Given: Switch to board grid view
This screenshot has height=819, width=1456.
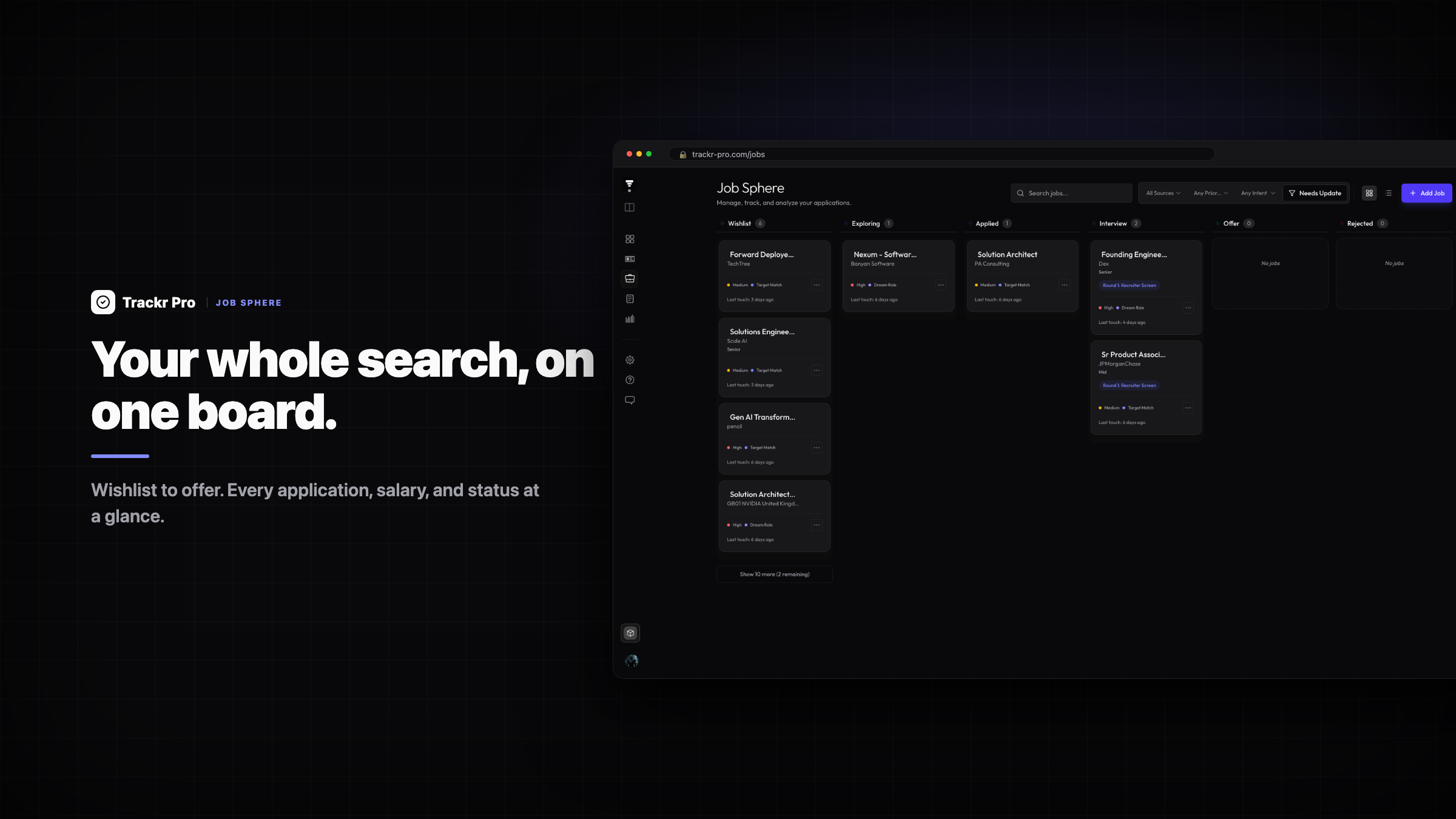Looking at the screenshot, I should pyautogui.click(x=1369, y=193).
